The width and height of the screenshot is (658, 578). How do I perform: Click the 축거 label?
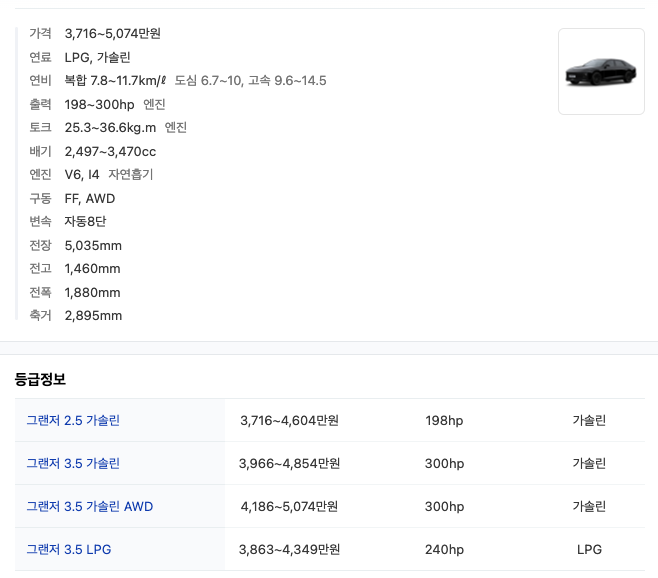point(40,316)
